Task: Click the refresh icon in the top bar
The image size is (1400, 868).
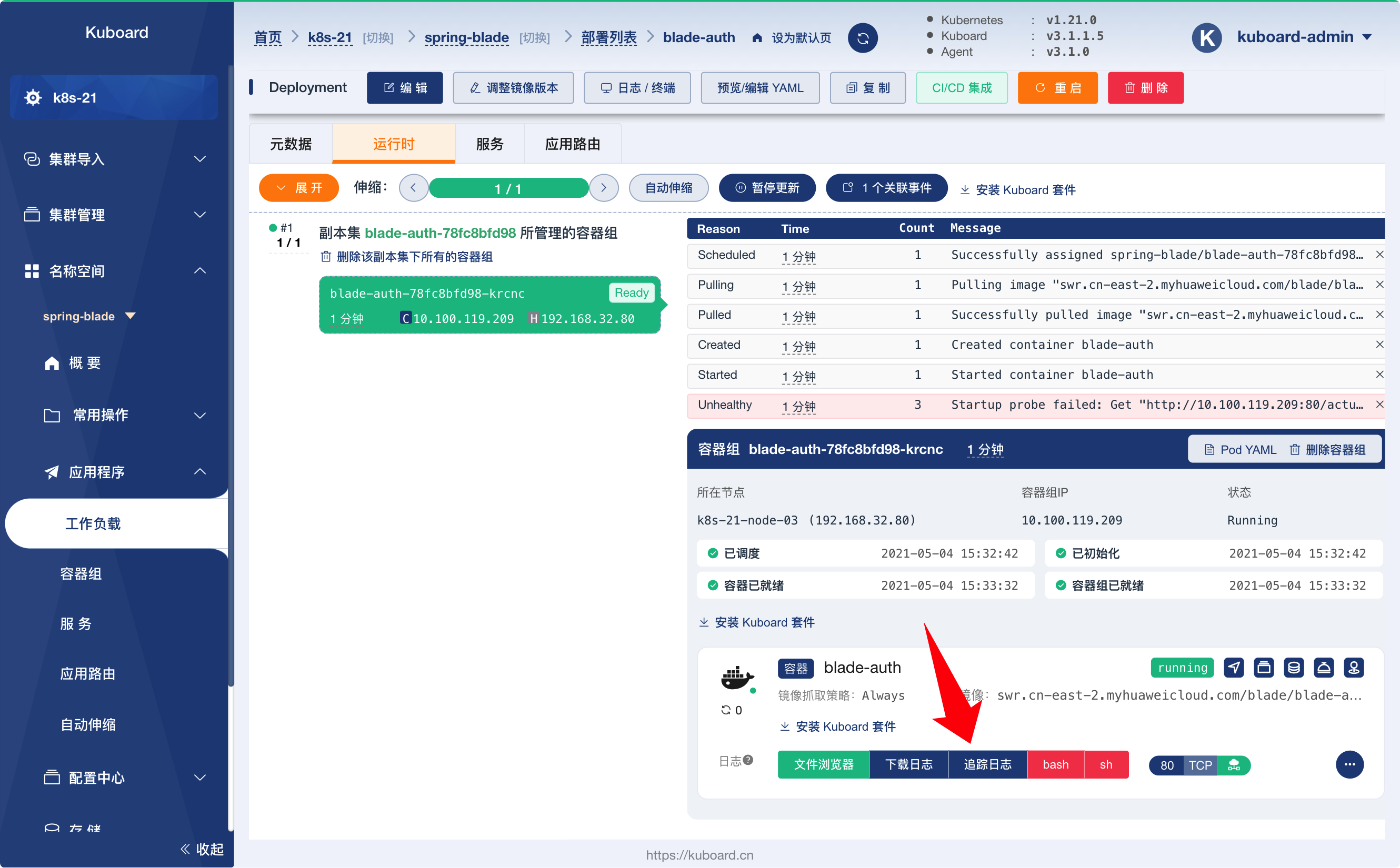Action: [x=863, y=38]
